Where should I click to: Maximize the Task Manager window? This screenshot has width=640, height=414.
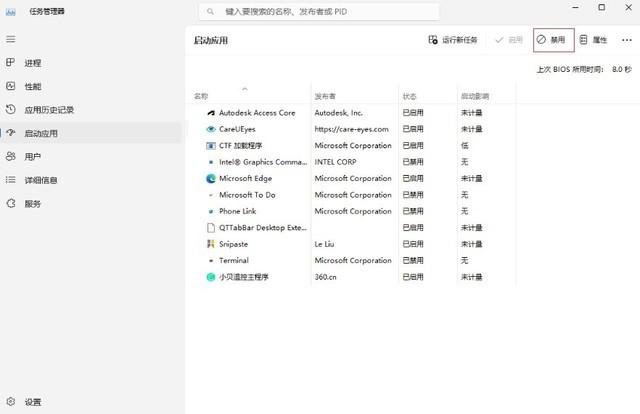coord(602,7)
